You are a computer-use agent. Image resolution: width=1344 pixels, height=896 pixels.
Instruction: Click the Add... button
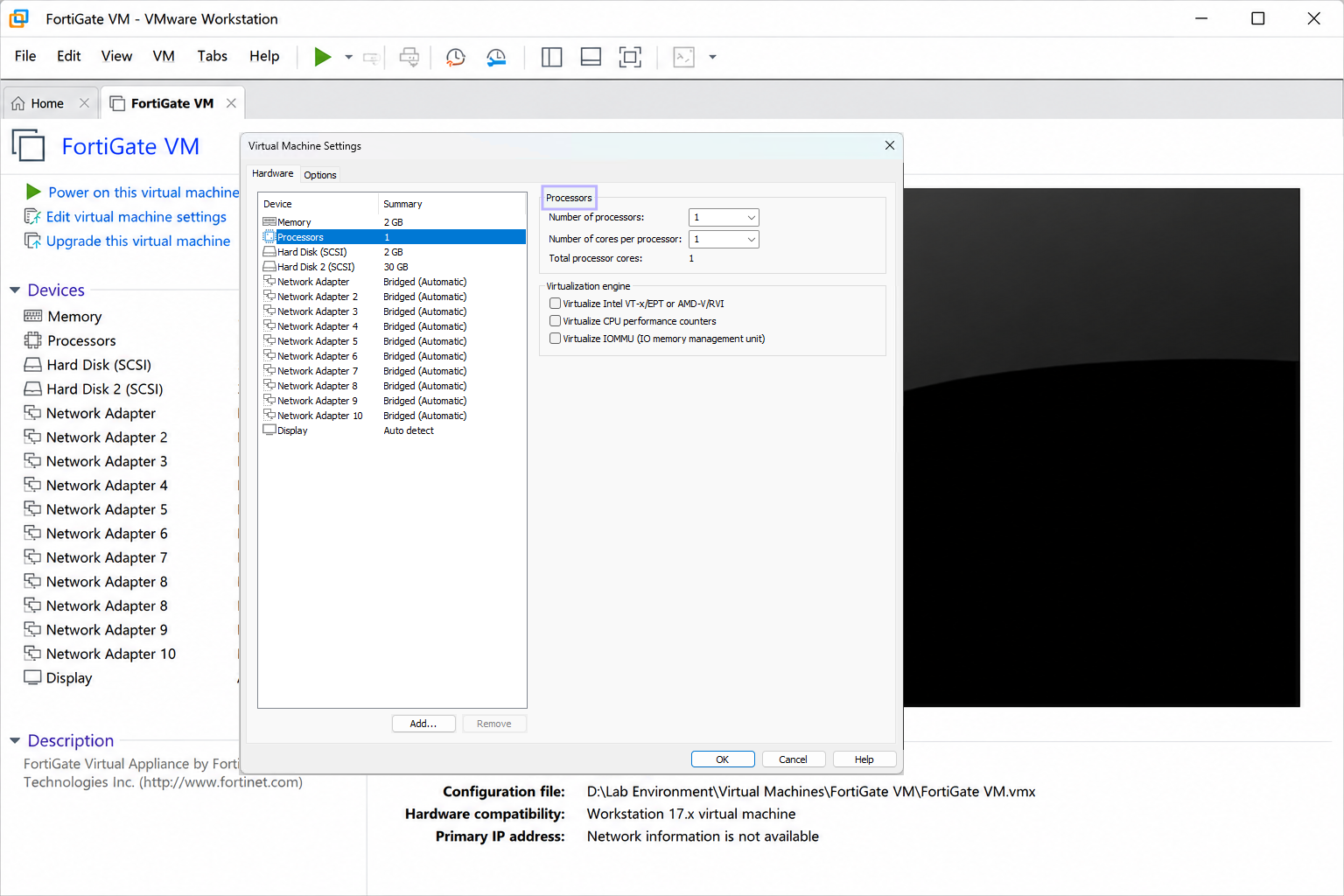(x=423, y=724)
